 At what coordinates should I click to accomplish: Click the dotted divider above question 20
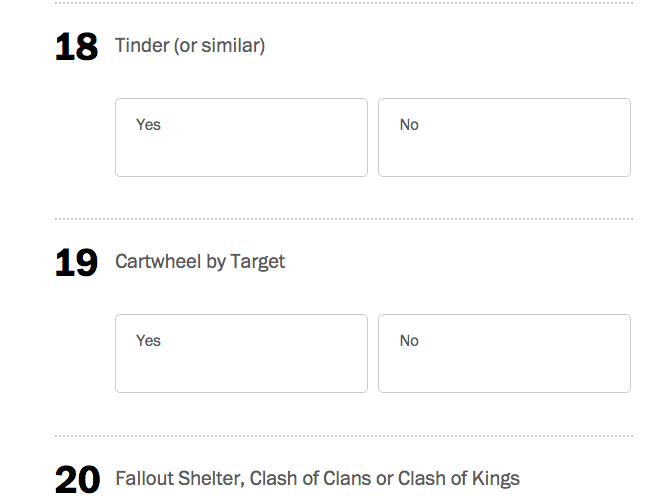click(x=343, y=435)
